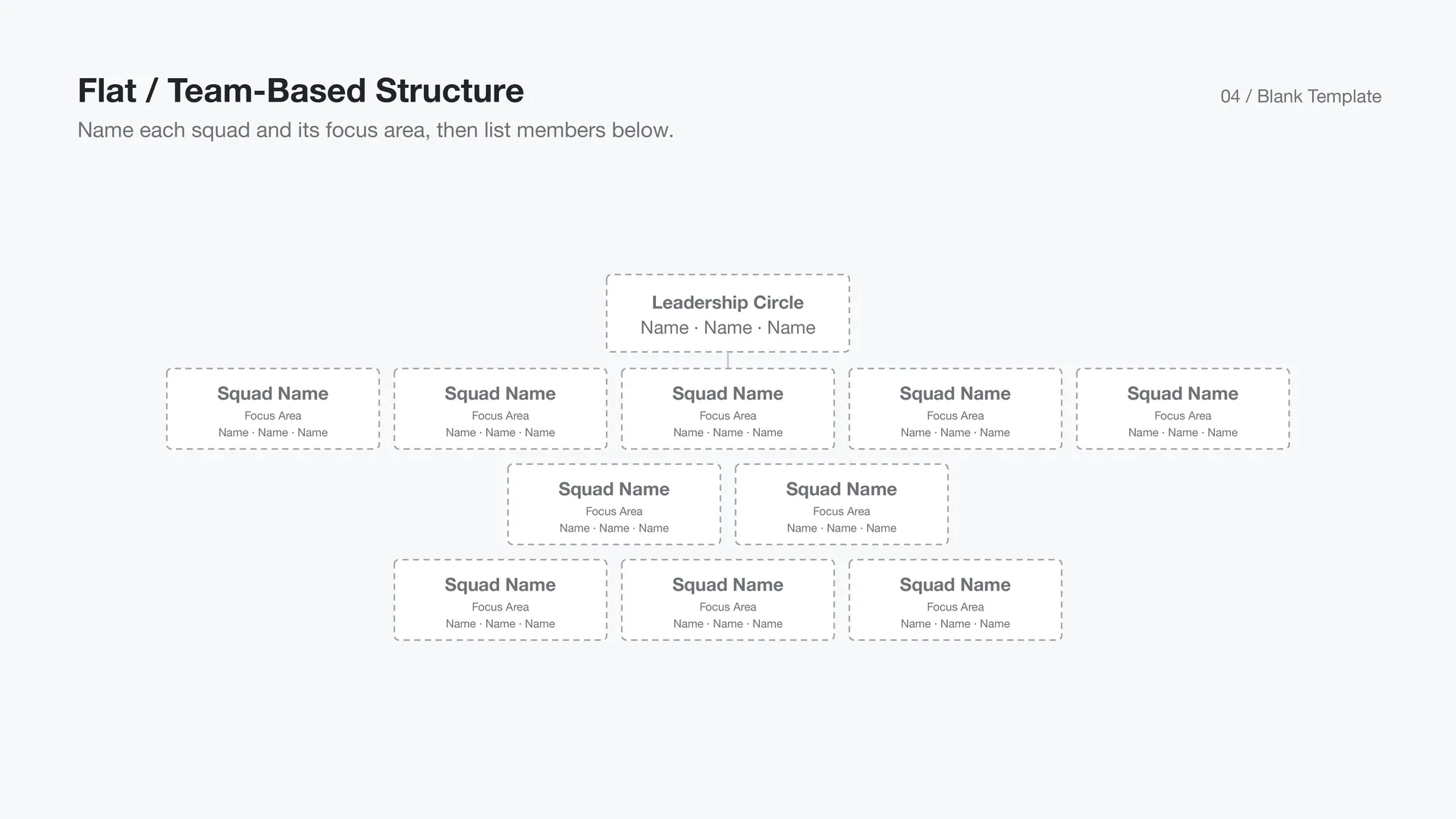Select Leadership Circle's "Name · Name · Name" line
1456x819 pixels.
coord(727,328)
